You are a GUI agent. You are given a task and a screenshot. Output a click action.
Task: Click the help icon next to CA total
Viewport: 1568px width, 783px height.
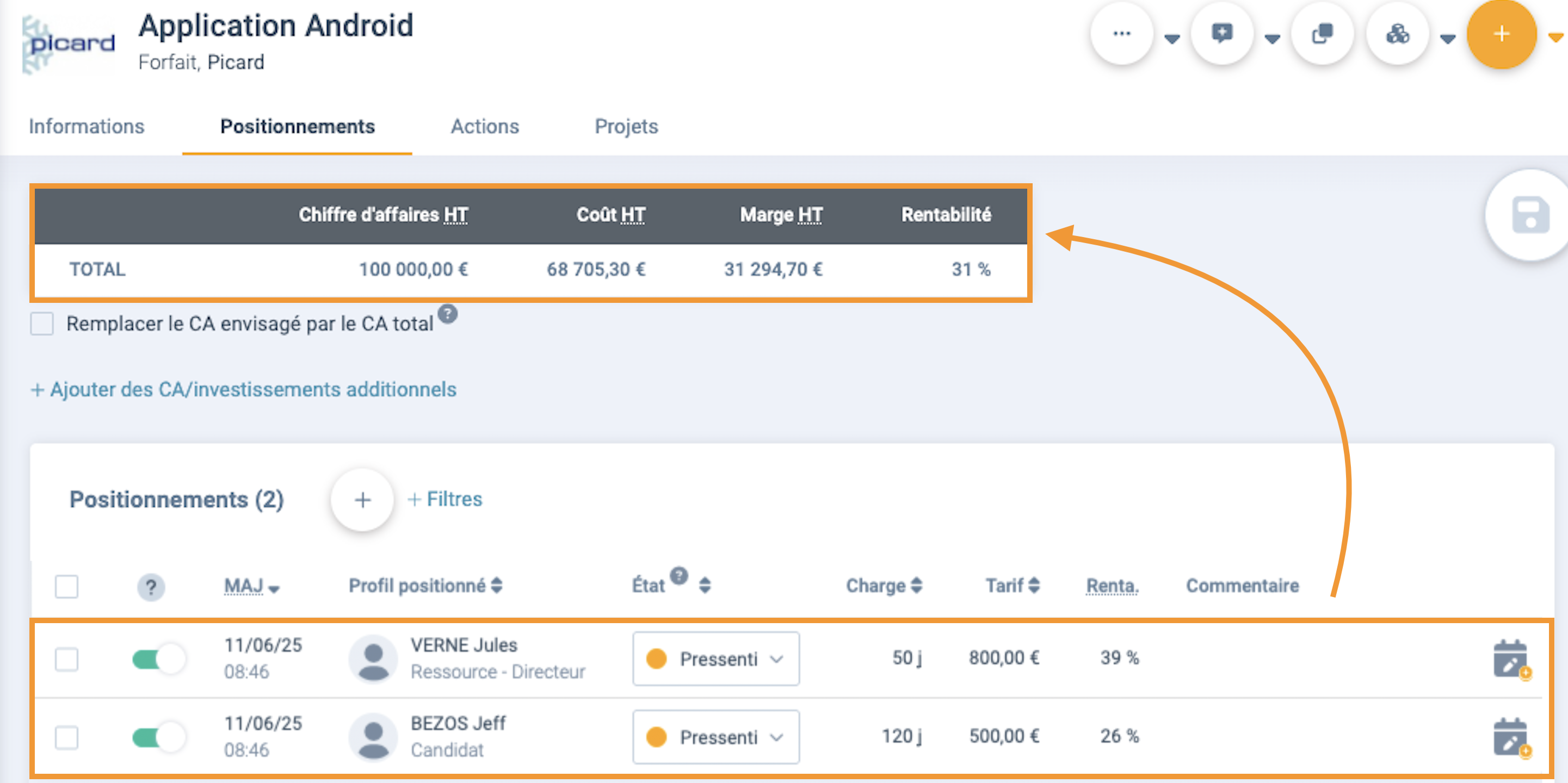click(447, 313)
